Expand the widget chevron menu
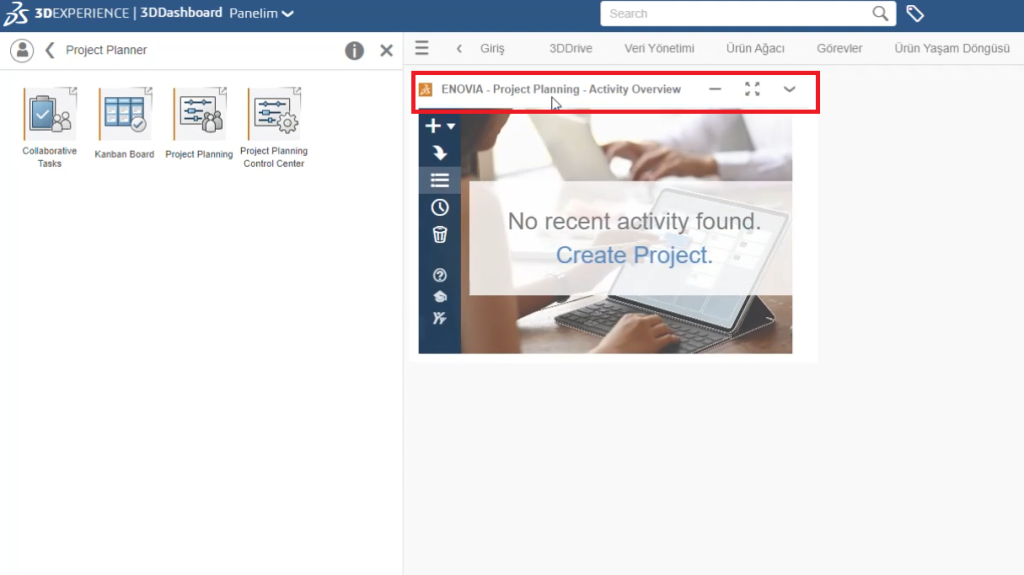This screenshot has height=575, width=1024. [789, 89]
